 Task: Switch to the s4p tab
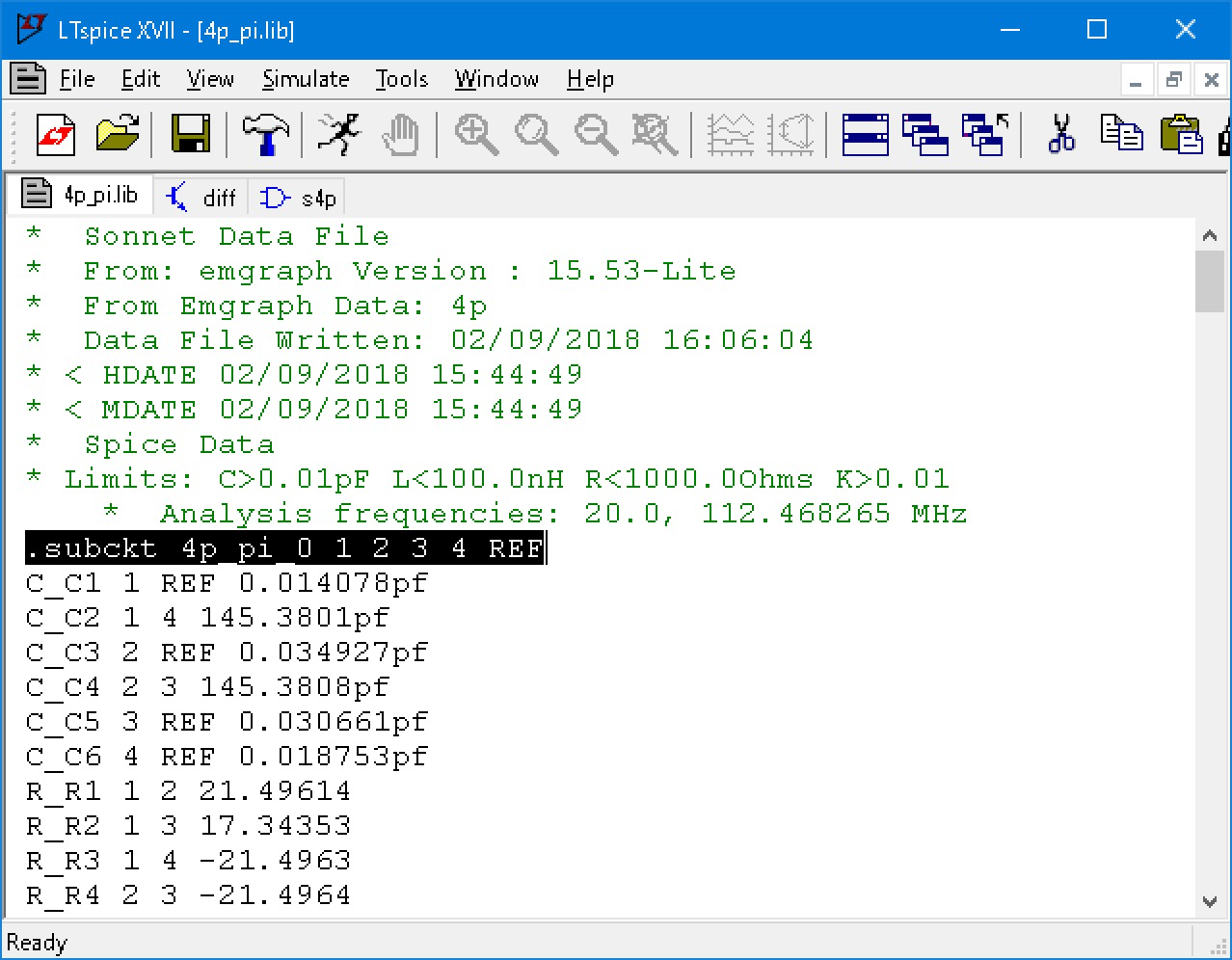300,198
